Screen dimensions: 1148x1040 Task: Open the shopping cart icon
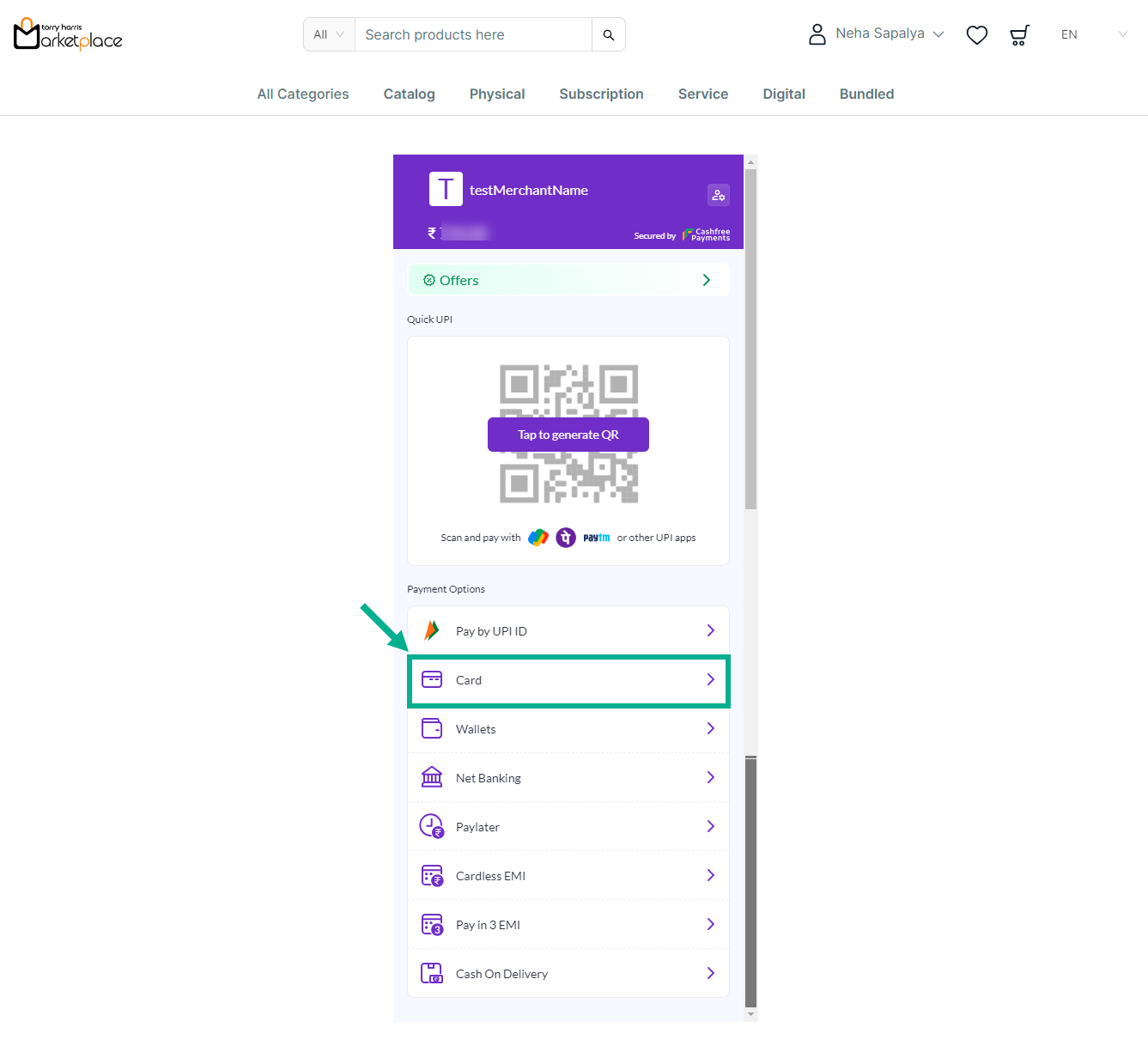point(1019,35)
